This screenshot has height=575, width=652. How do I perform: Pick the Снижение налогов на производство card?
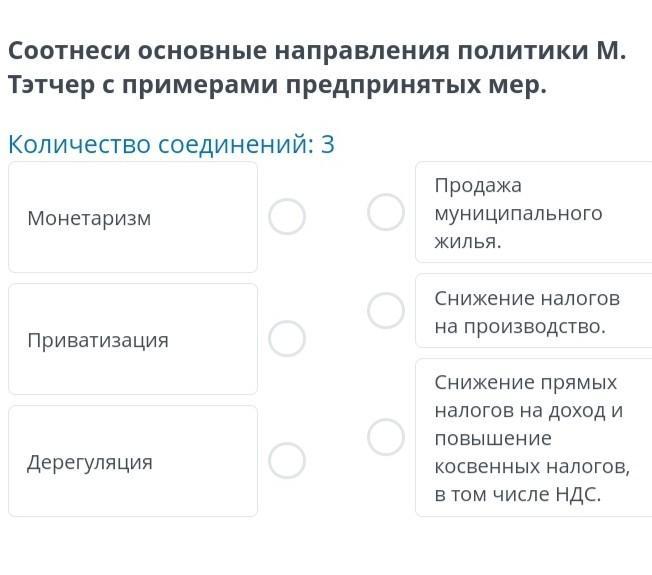(x=534, y=311)
